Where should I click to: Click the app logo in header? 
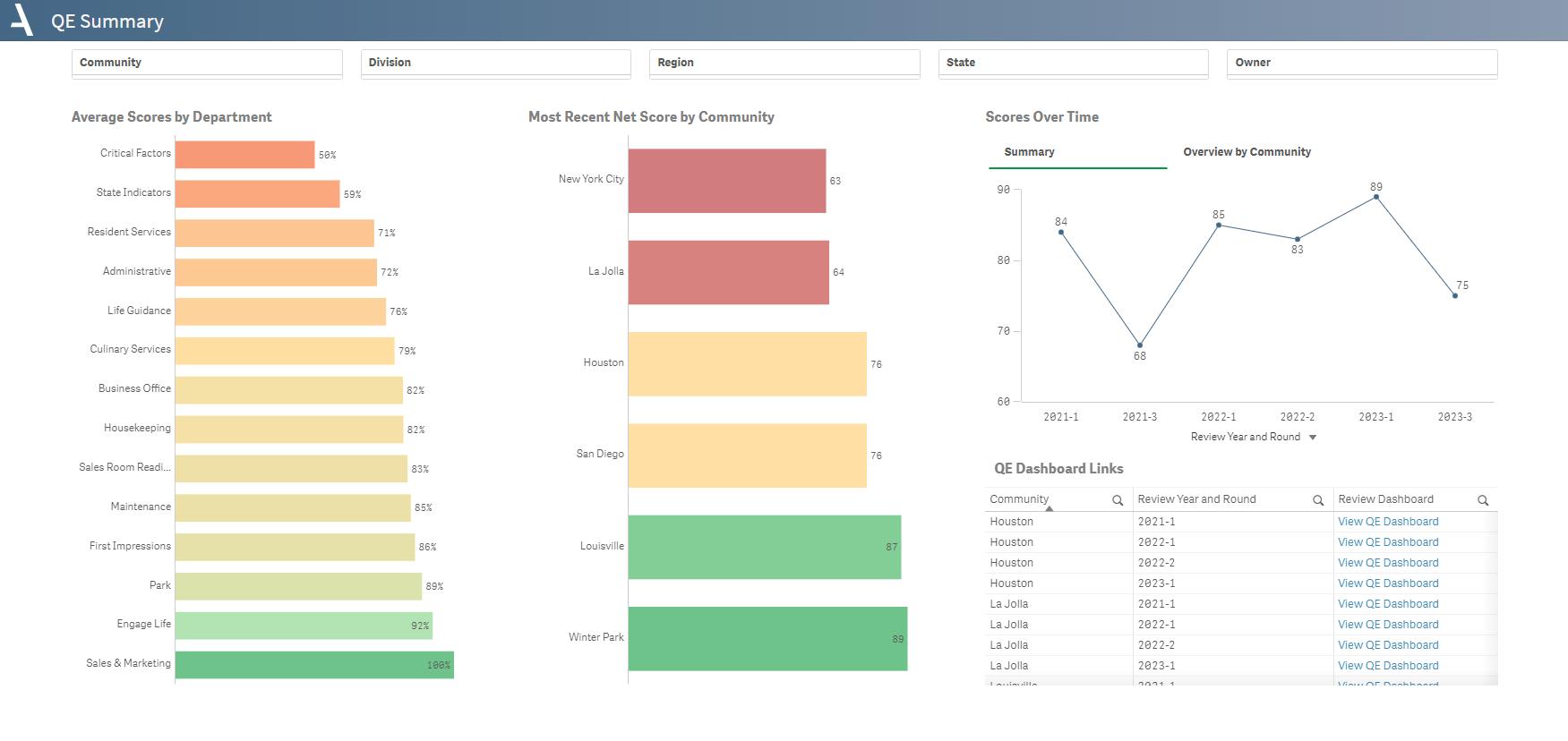tap(21, 20)
